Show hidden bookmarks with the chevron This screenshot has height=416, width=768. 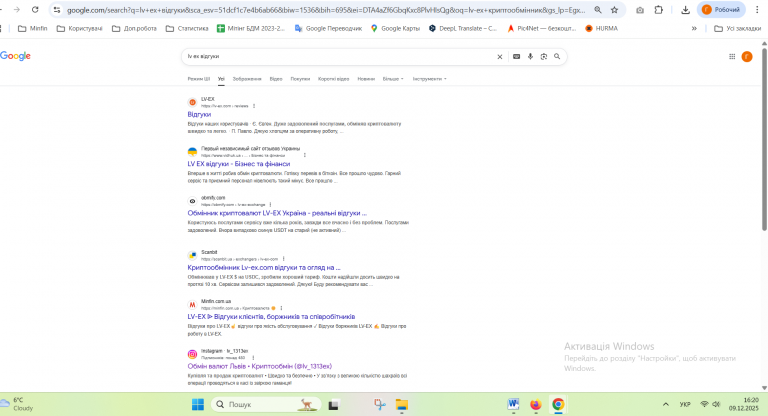(x=694, y=28)
